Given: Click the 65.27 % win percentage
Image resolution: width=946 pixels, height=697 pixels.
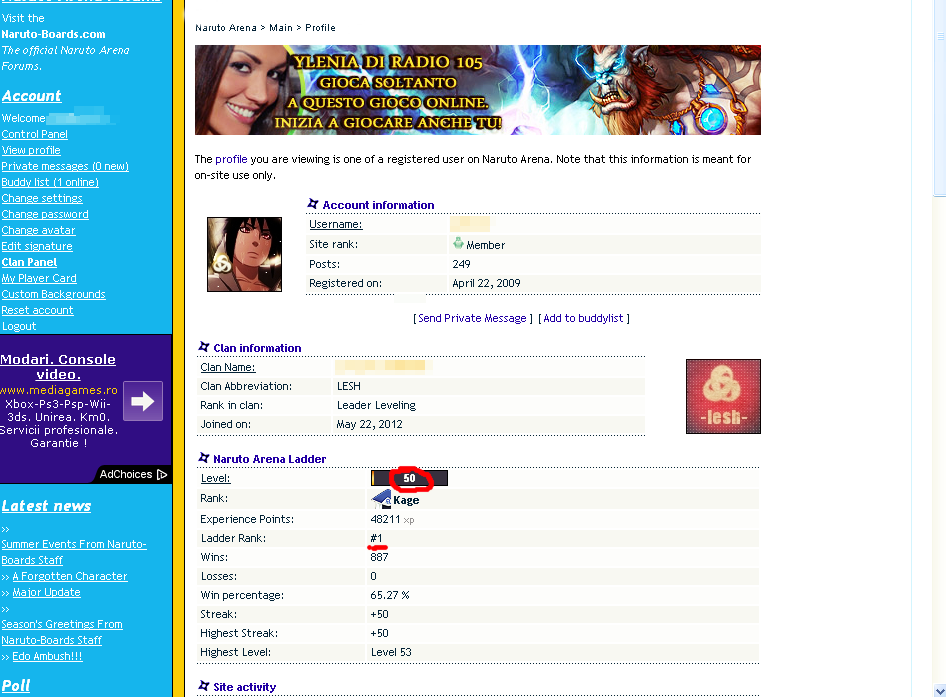Looking at the screenshot, I should point(390,595).
